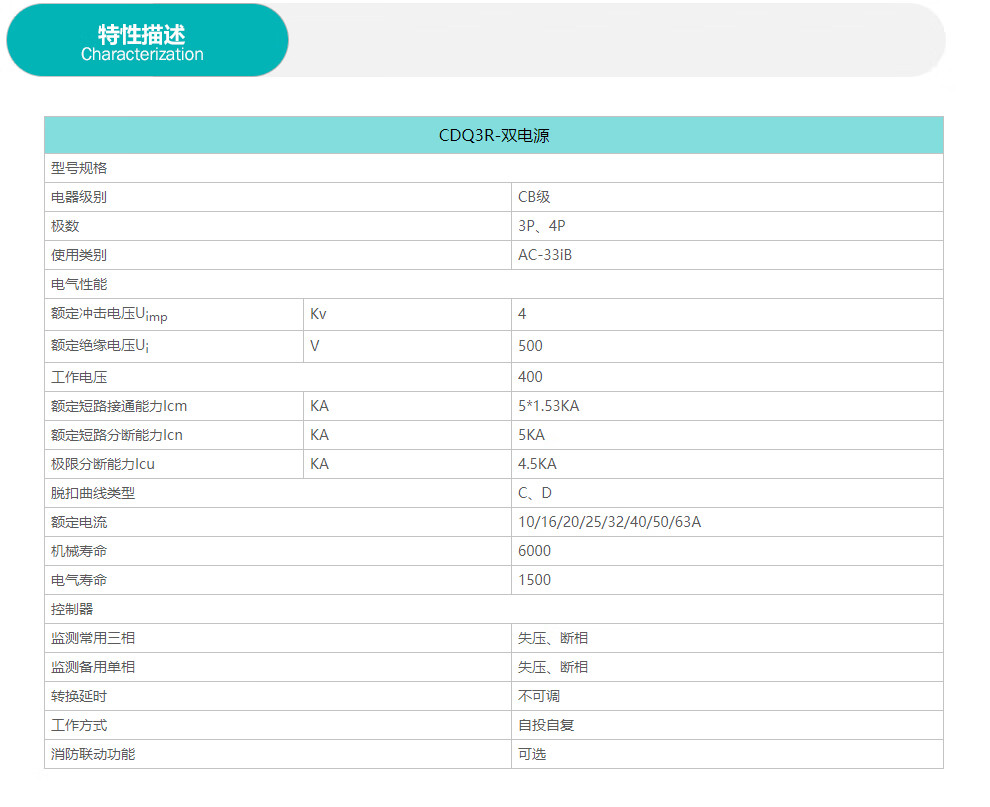
Task: Select 失压、断相 in the 监测备用单相 row
Action: tap(553, 667)
